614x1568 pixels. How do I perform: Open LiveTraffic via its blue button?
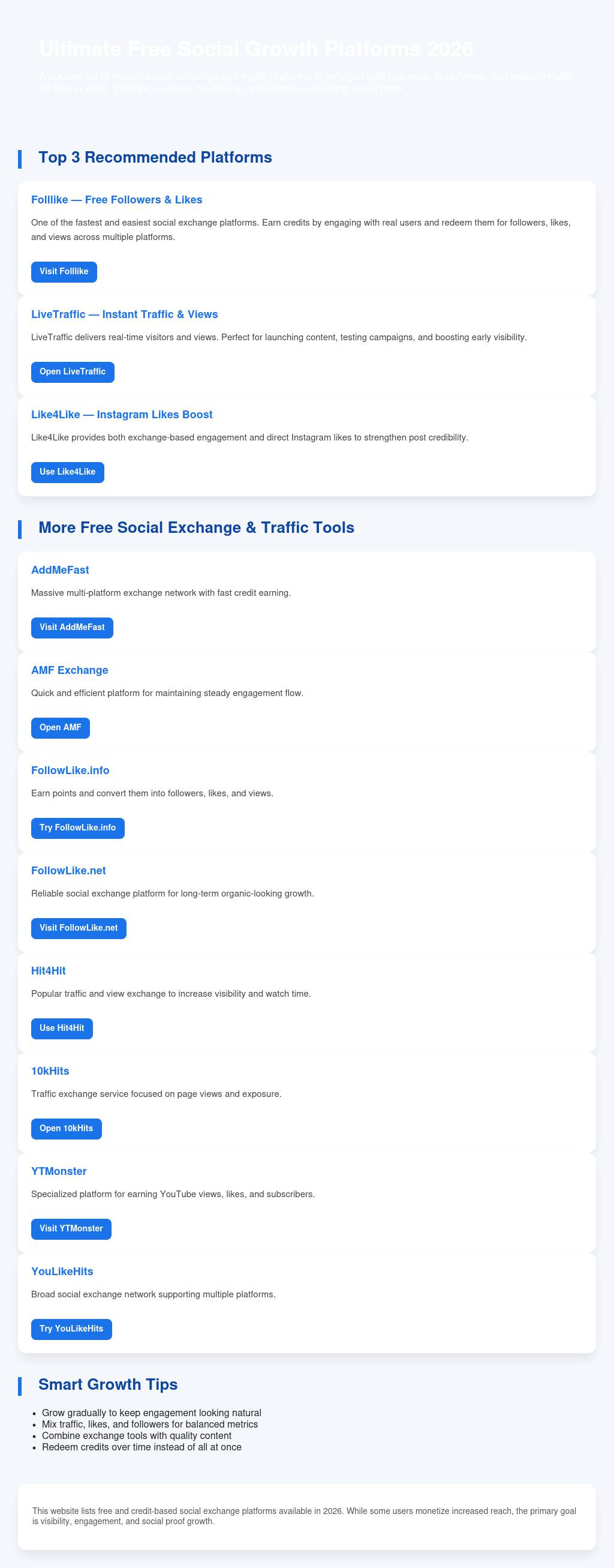(x=73, y=372)
